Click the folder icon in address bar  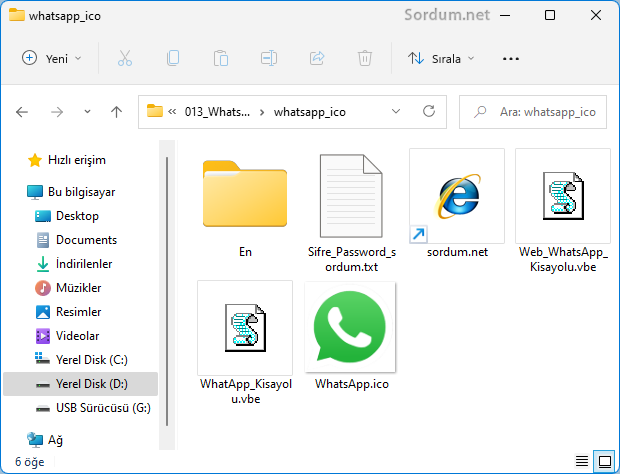(155, 111)
